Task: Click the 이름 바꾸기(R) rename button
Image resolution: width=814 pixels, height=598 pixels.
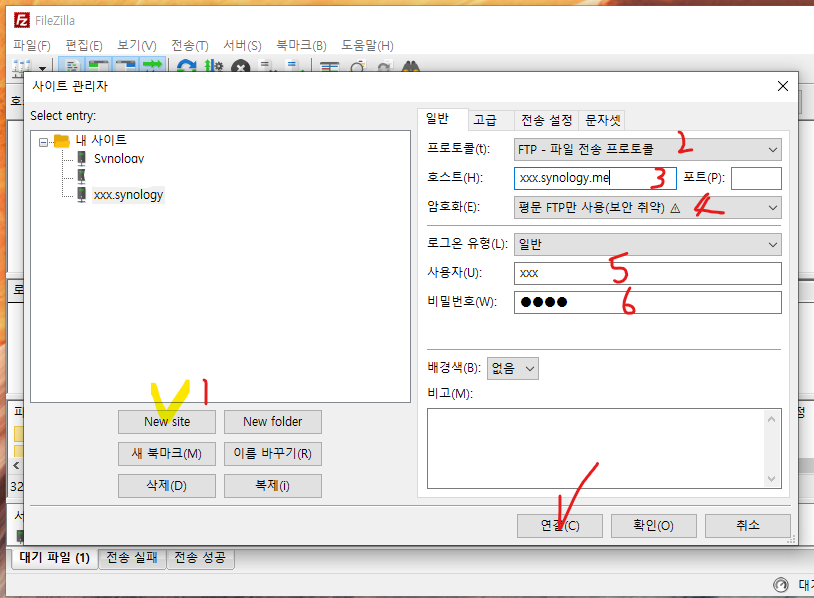Action: 273,454
